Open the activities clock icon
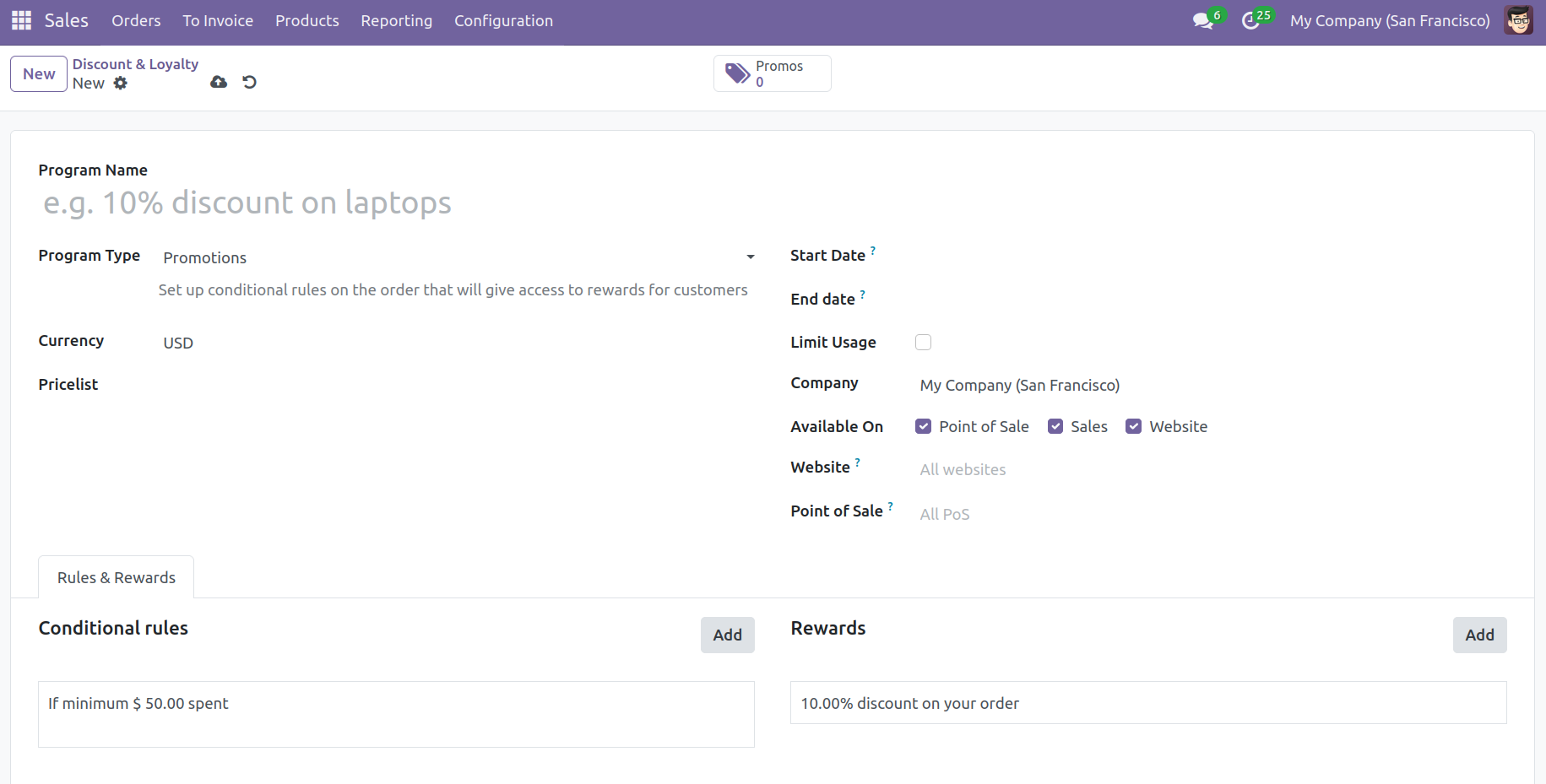 [x=1250, y=21]
